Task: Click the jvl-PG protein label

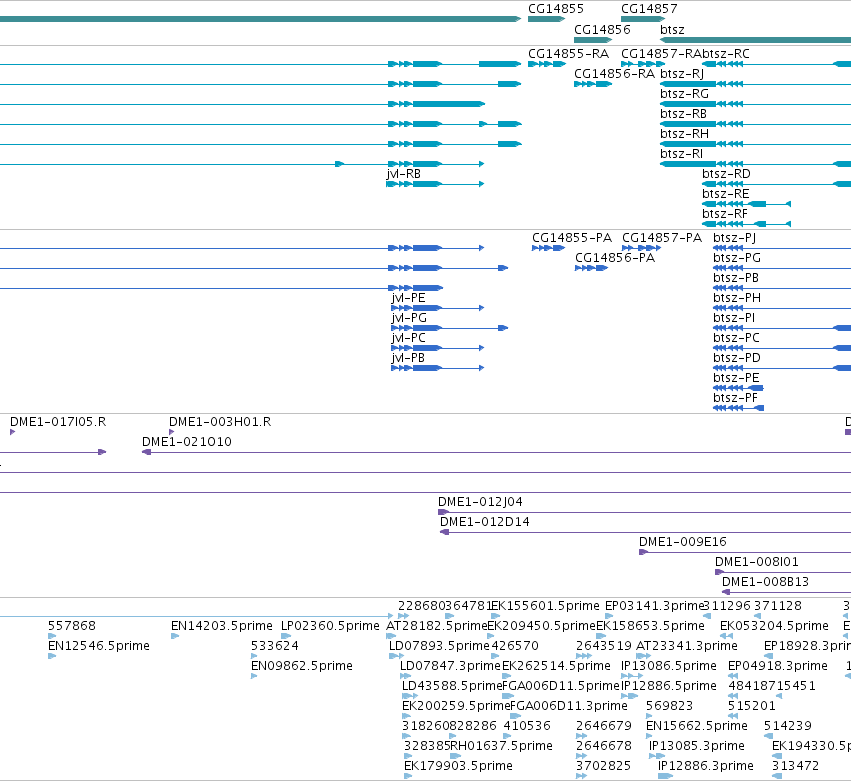Action: click(409, 318)
